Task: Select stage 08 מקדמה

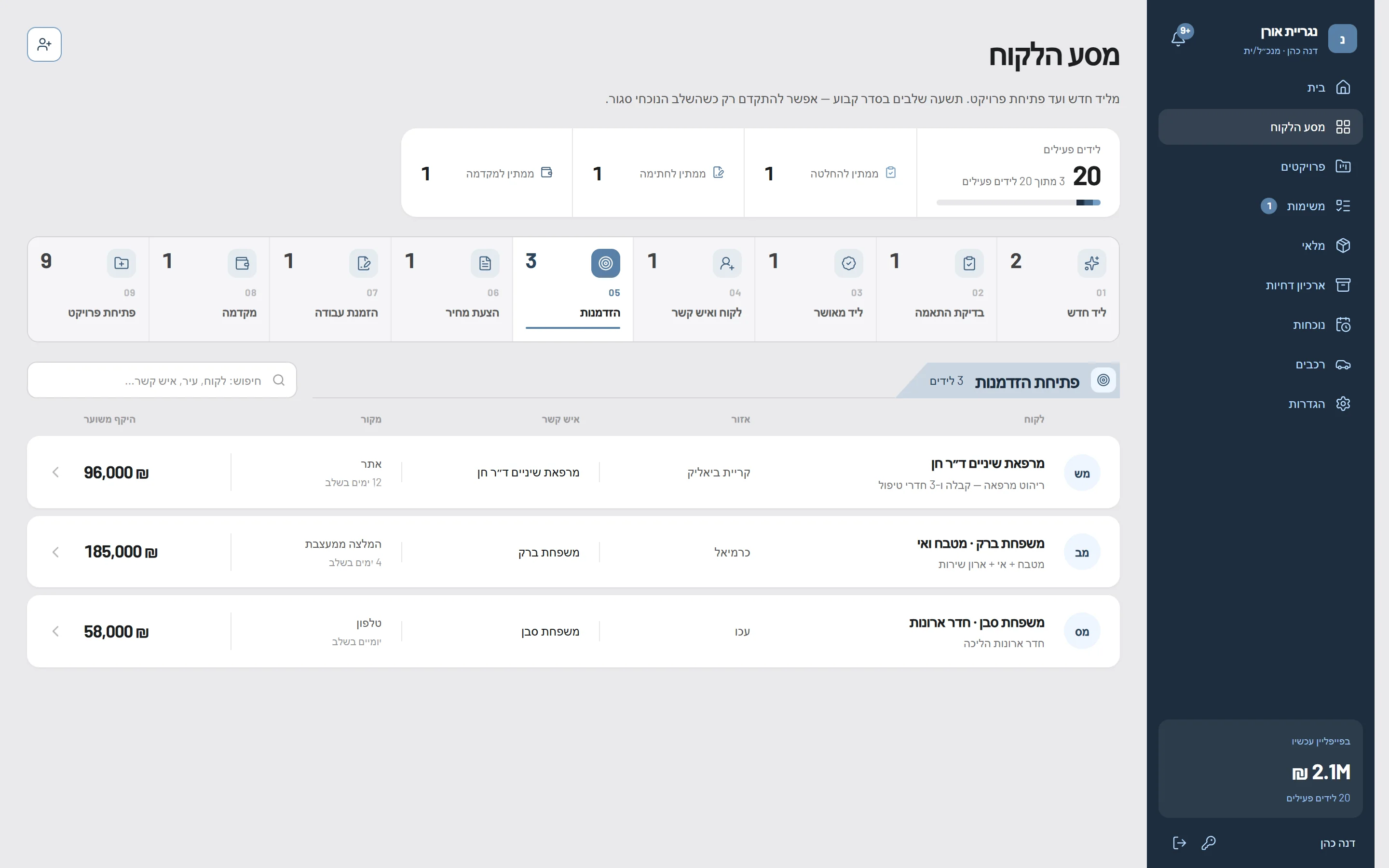Action: 209,289
